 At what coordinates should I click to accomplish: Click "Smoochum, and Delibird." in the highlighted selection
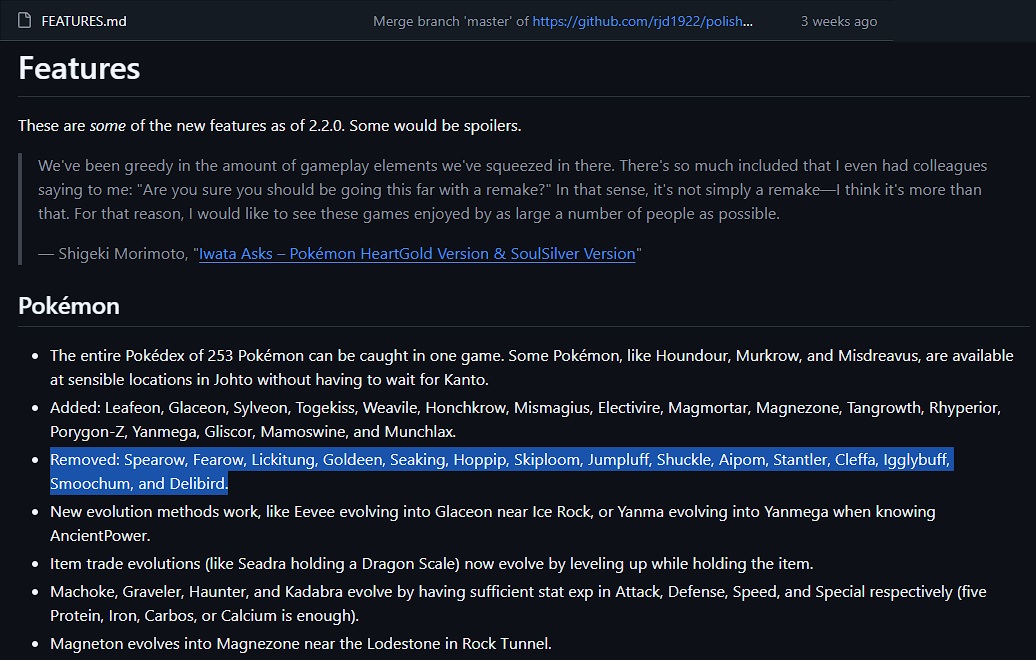click(x=139, y=484)
